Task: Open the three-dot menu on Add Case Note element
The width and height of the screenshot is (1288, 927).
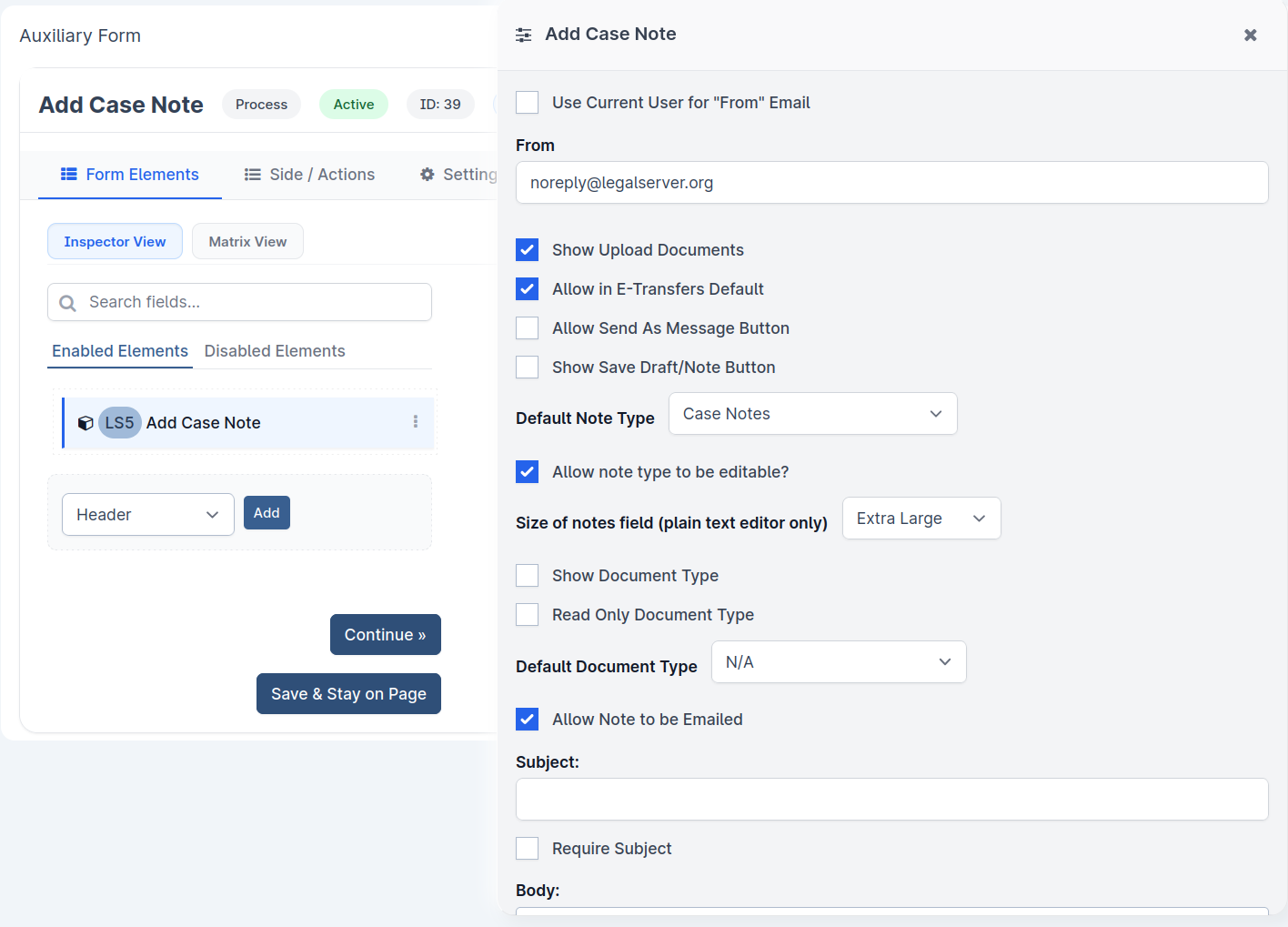Action: pyautogui.click(x=416, y=422)
